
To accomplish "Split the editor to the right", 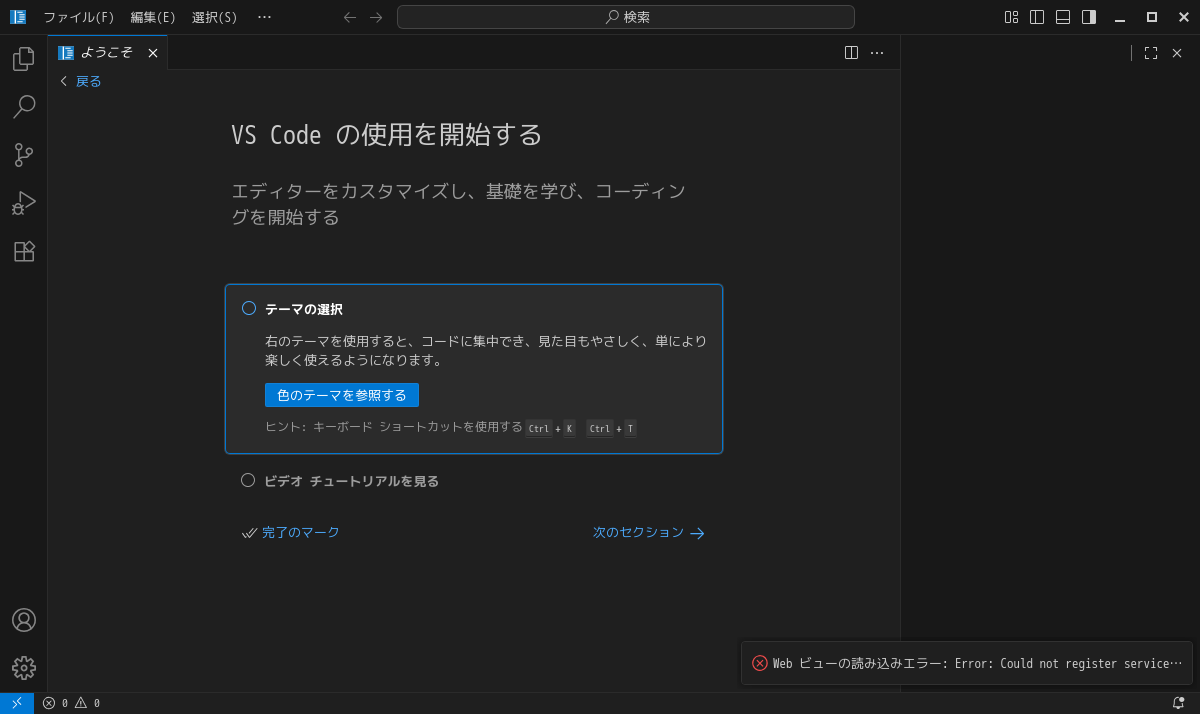I will 851,53.
